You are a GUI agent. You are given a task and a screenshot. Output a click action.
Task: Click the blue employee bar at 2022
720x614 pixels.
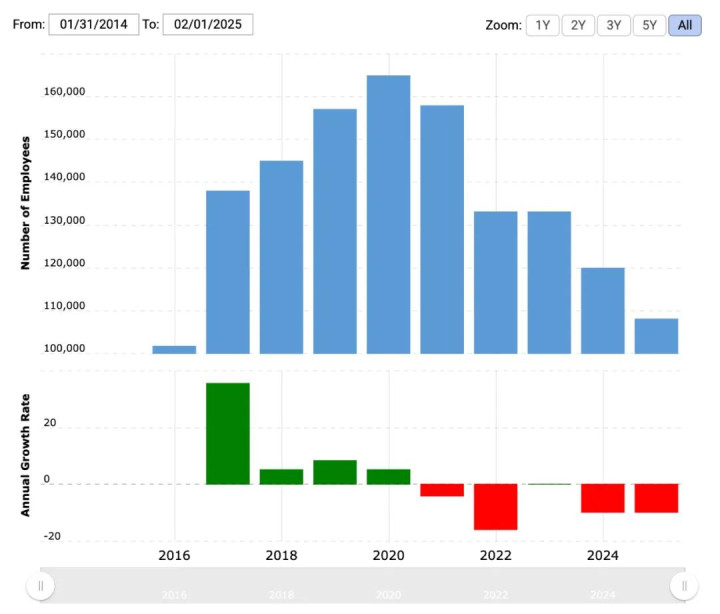coord(495,282)
